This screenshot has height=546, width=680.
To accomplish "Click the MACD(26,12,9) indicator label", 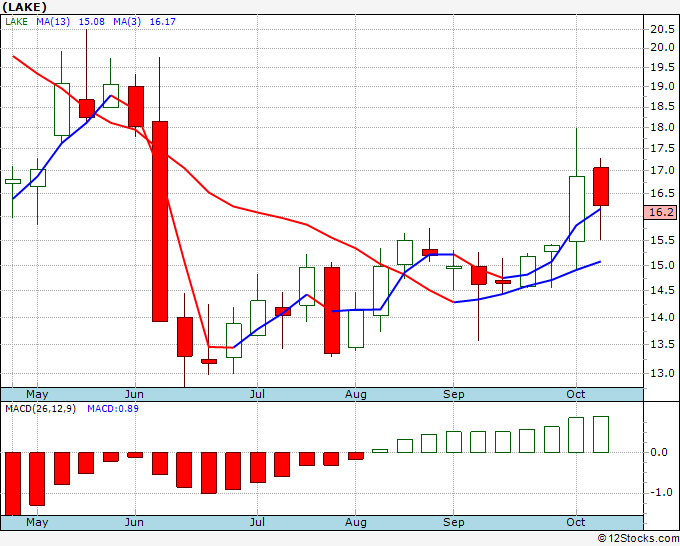I will [x=40, y=409].
